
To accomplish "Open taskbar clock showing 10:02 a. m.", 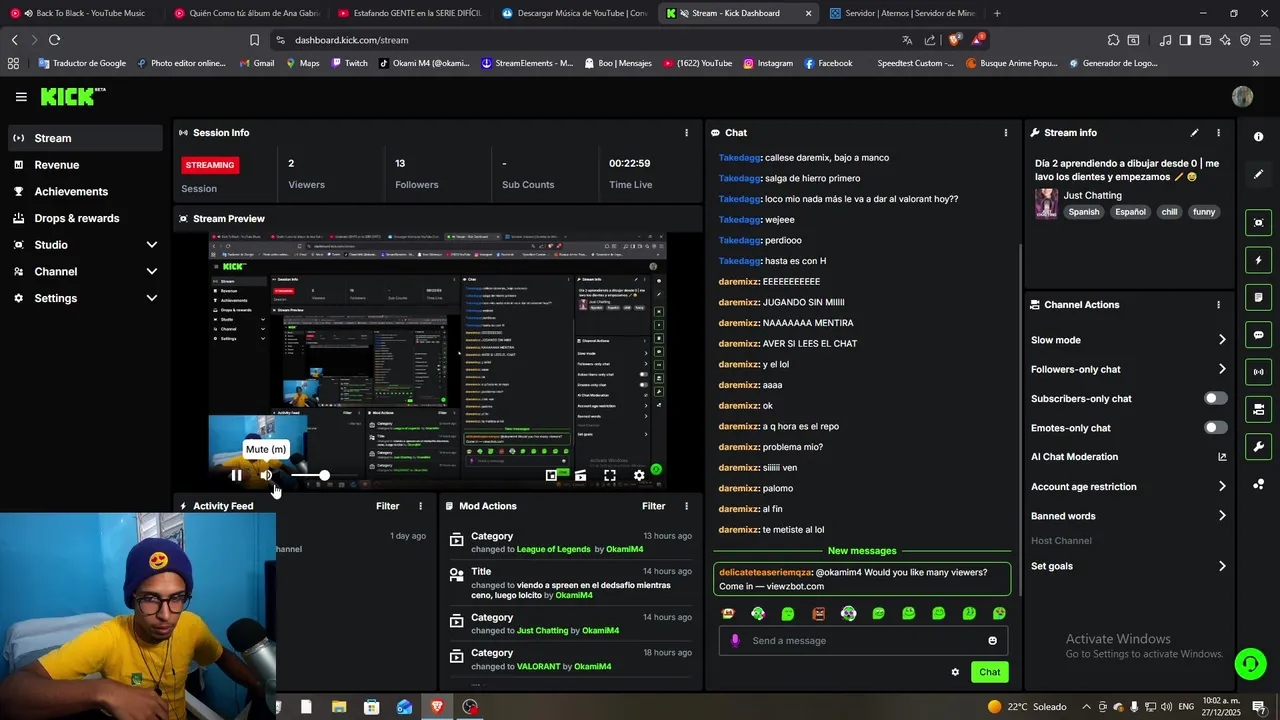I will (1222, 707).
